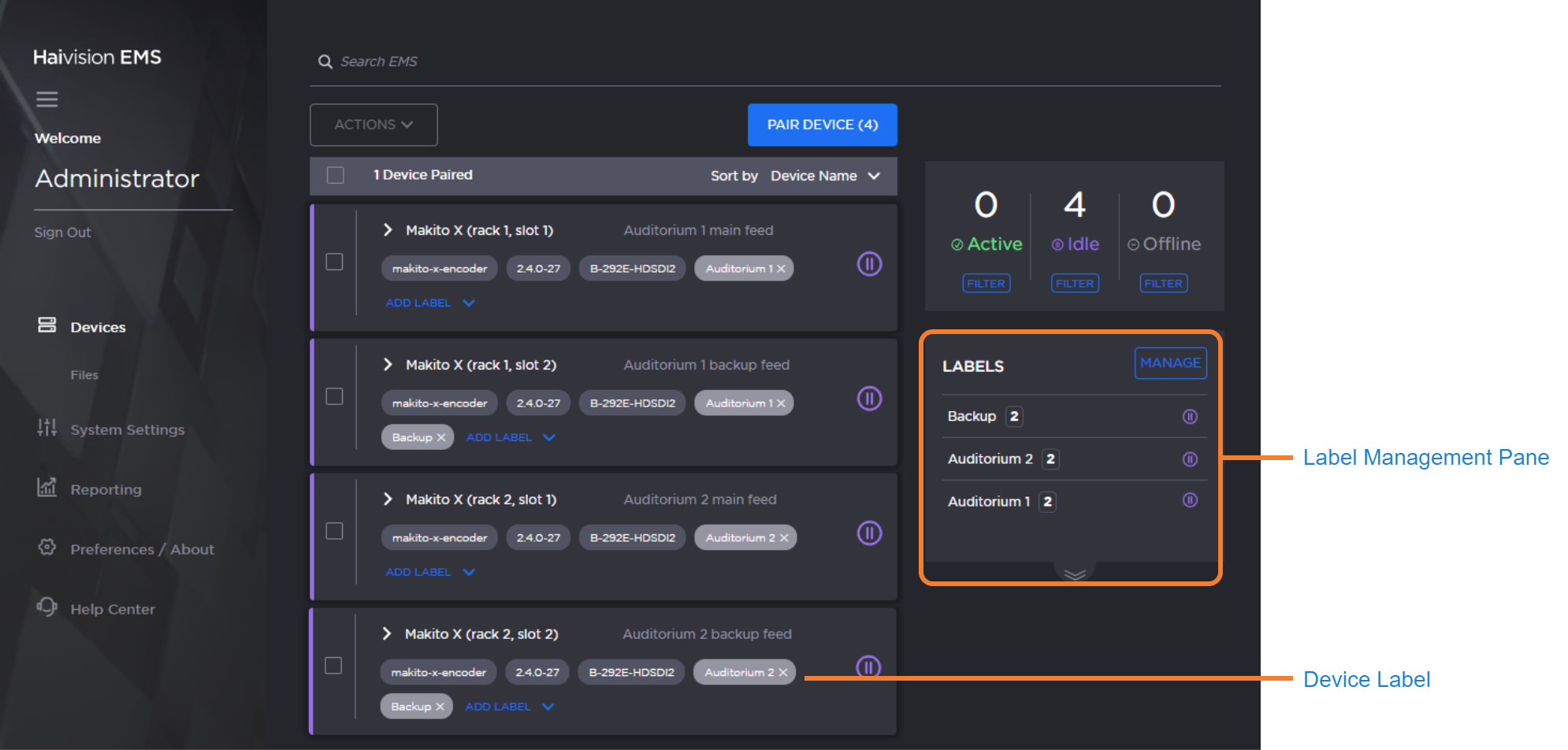Tick the checkbox for Makito X rack 2 slot 1
The width and height of the screenshot is (1568, 750).
pyautogui.click(x=335, y=531)
